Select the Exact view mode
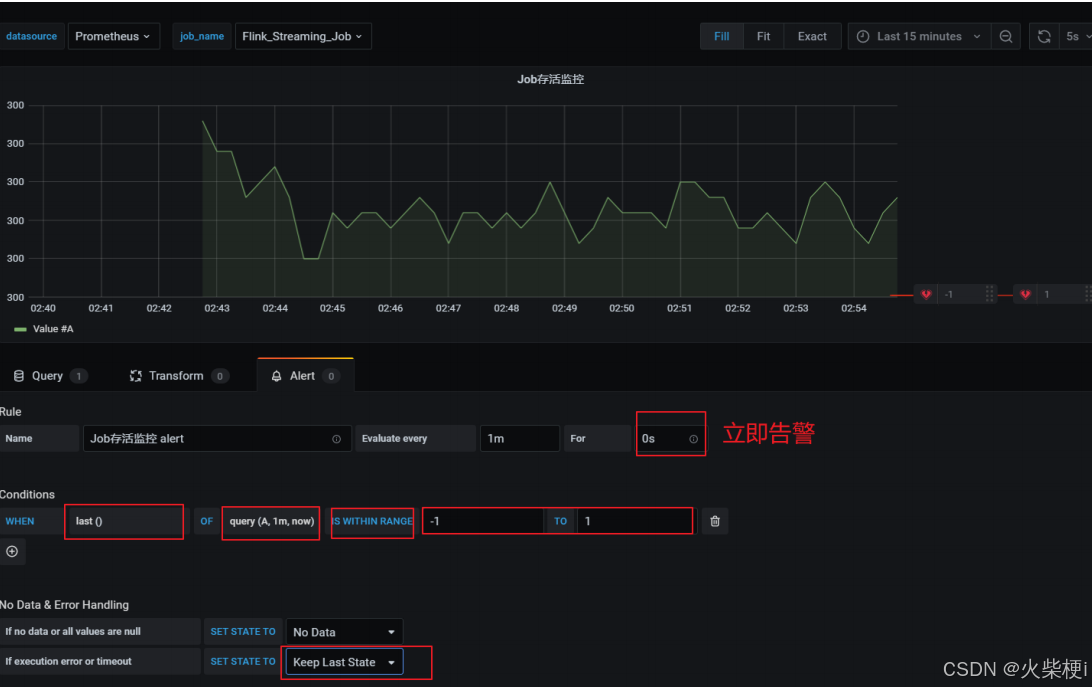The width and height of the screenshot is (1092, 687). coord(812,36)
